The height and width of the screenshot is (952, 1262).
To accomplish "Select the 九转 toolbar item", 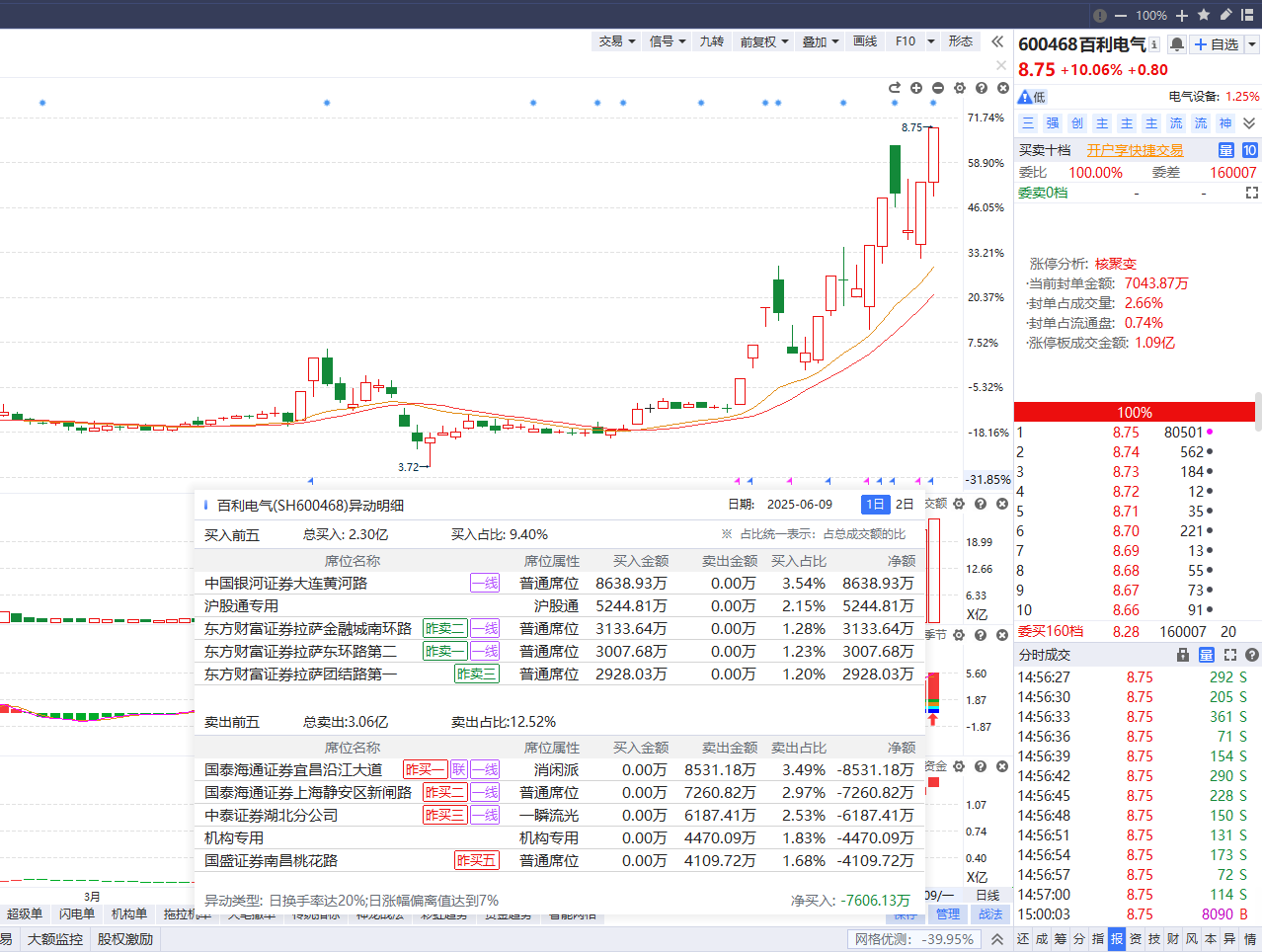I will [711, 41].
